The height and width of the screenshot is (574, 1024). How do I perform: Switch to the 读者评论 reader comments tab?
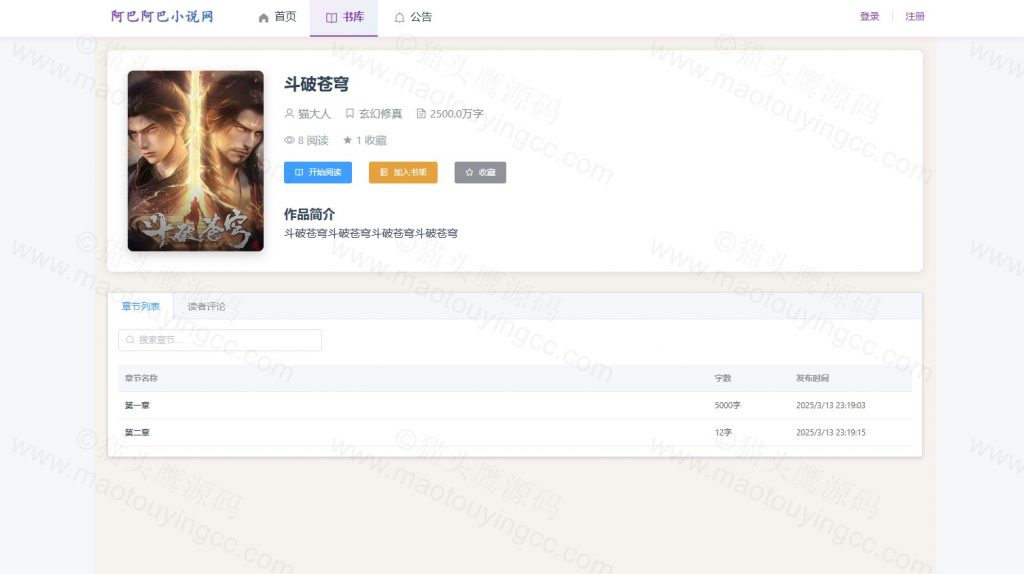coord(206,306)
